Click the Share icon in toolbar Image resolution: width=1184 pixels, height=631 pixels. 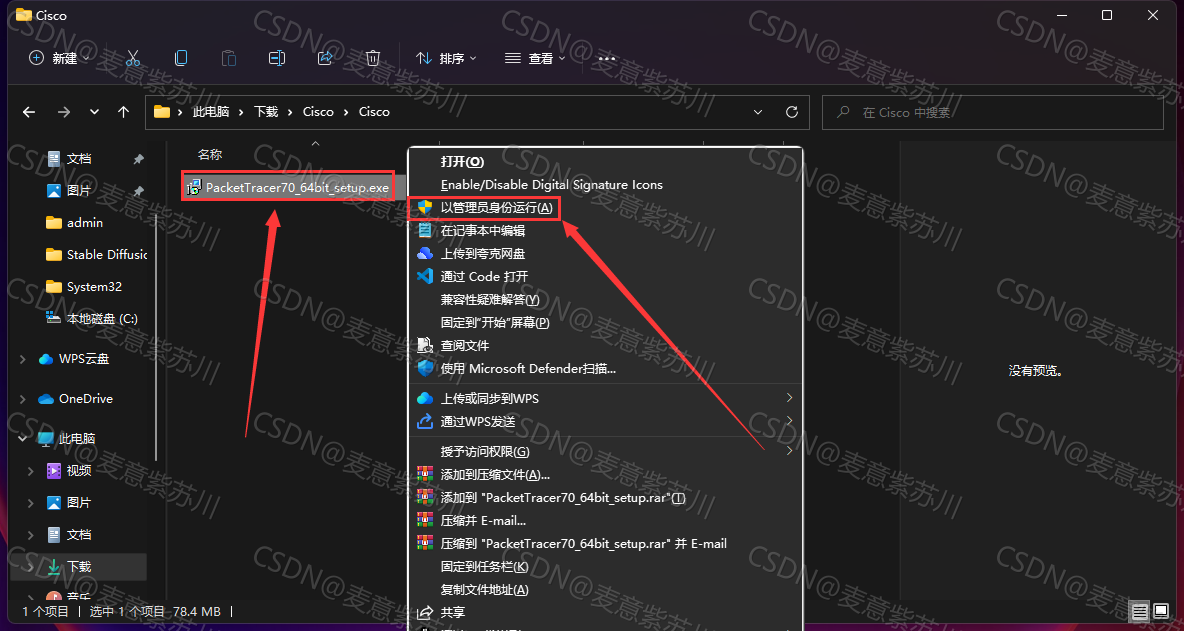(x=325, y=58)
